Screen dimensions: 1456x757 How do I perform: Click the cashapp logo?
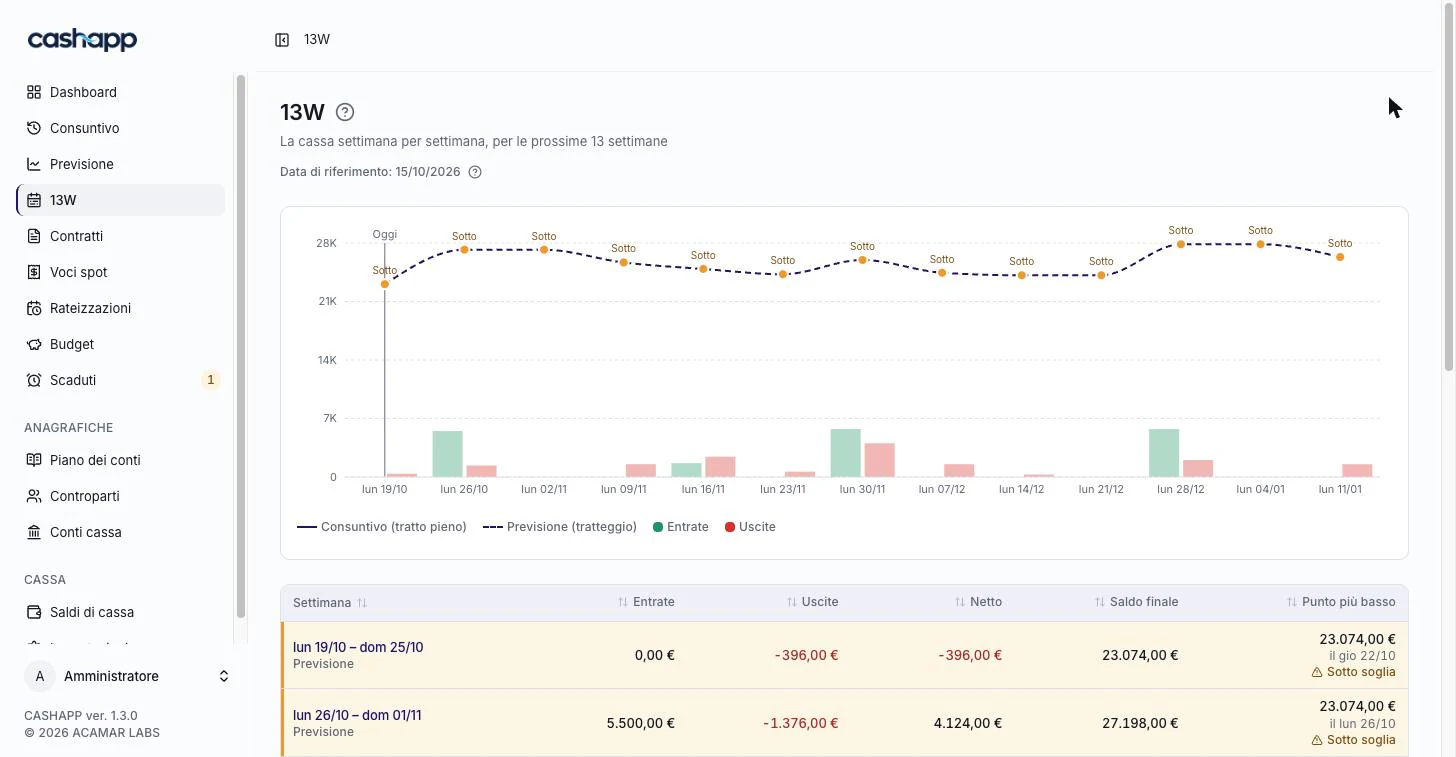tap(82, 40)
